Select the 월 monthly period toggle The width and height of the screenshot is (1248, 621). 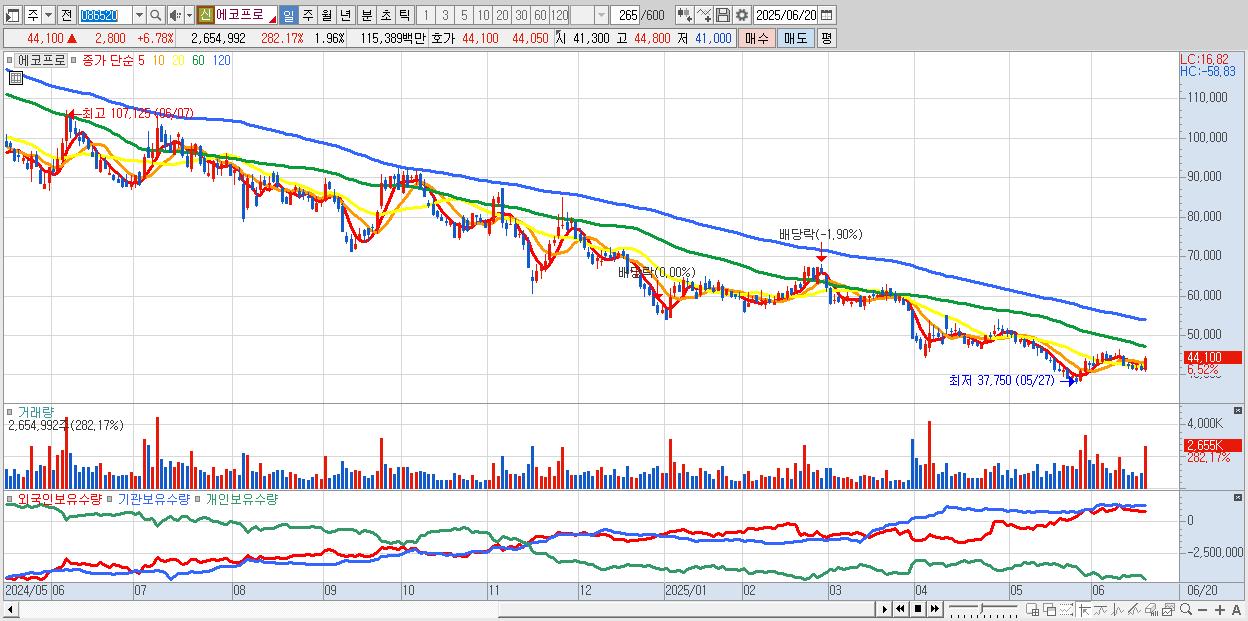326,15
